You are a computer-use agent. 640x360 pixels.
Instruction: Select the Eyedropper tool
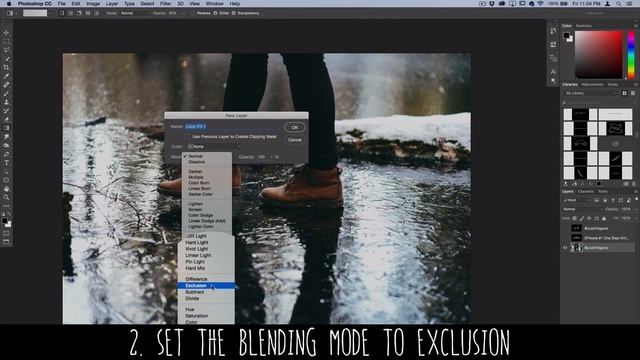click(6, 76)
